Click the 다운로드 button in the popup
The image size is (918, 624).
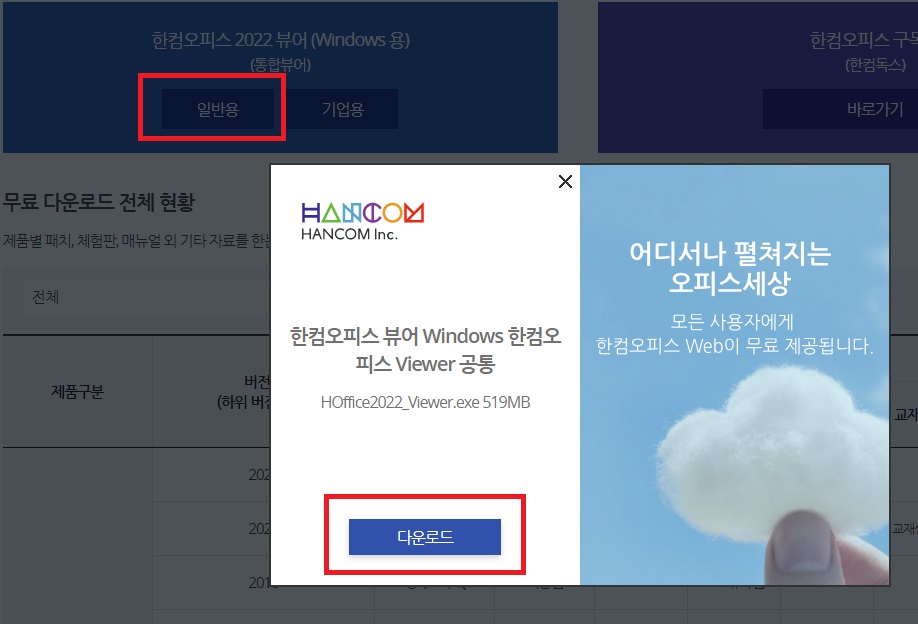[x=424, y=537]
